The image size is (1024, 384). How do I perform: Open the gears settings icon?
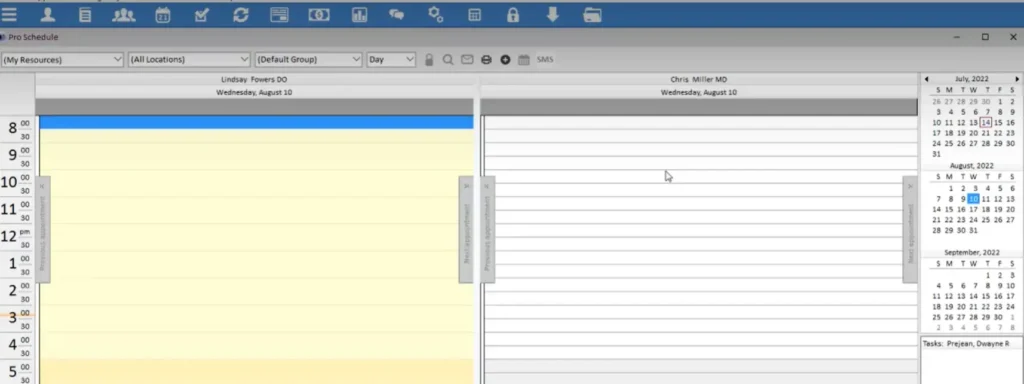pos(436,14)
